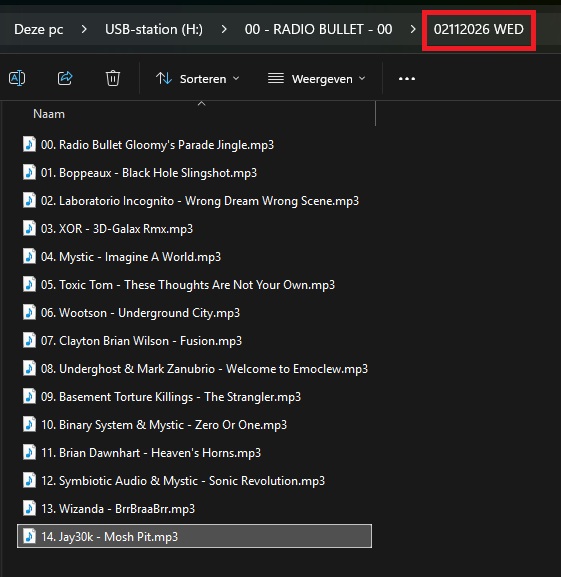Click the mp3 icon of Imagine A World
Screen dimensions: 561x577
click(x=29, y=256)
